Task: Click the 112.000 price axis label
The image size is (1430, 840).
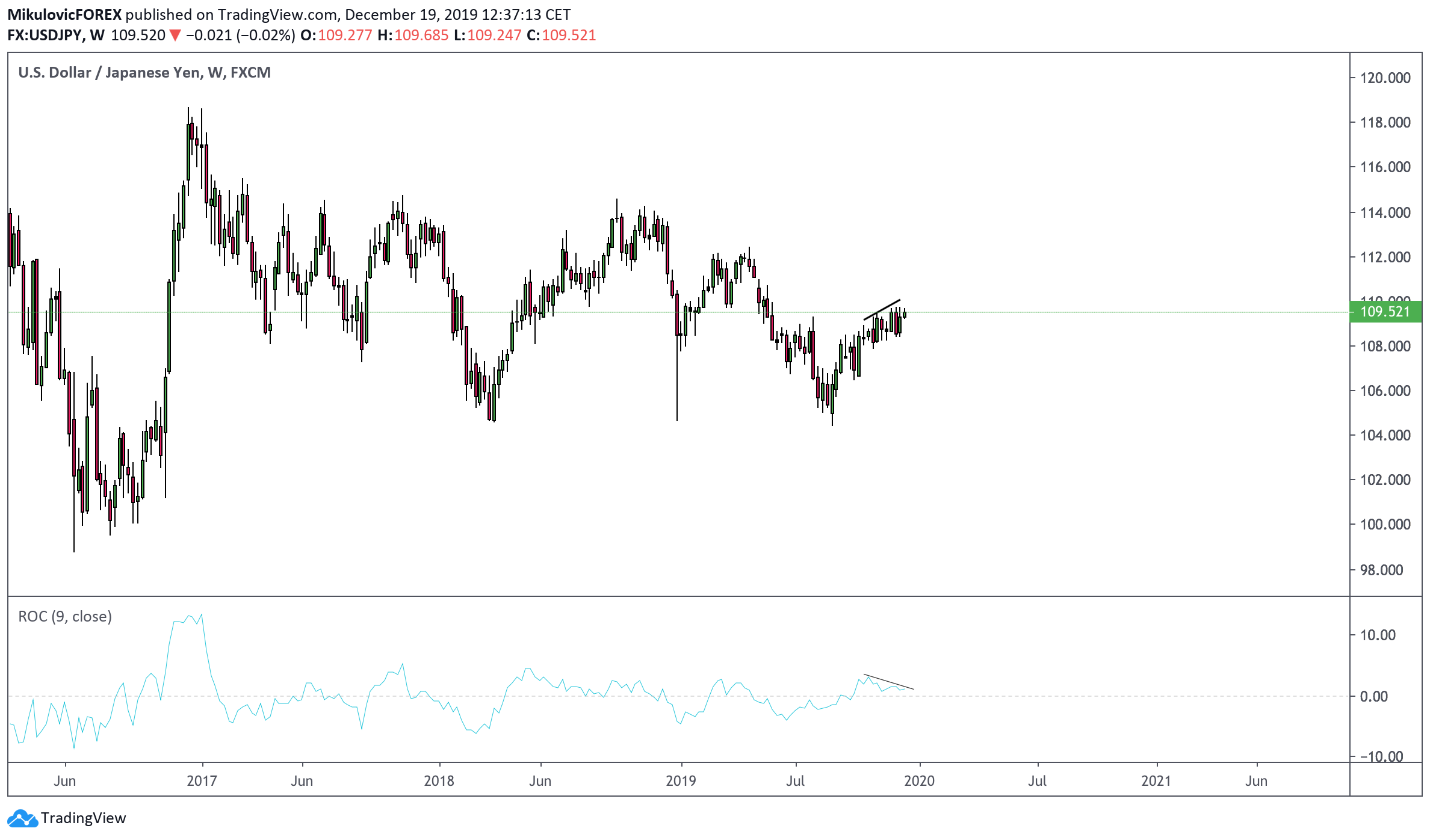Action: point(1385,257)
